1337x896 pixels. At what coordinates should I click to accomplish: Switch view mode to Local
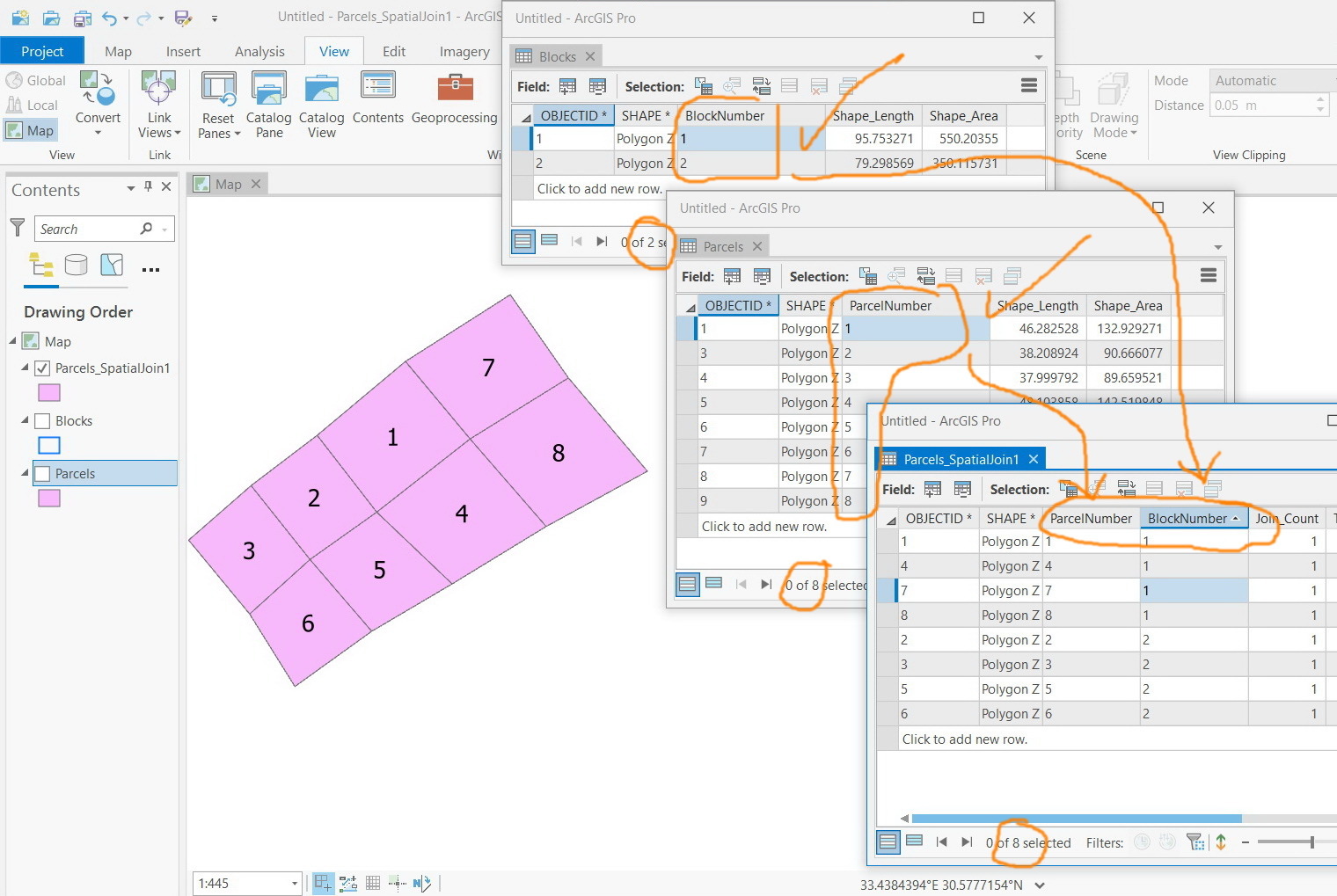click(x=33, y=105)
